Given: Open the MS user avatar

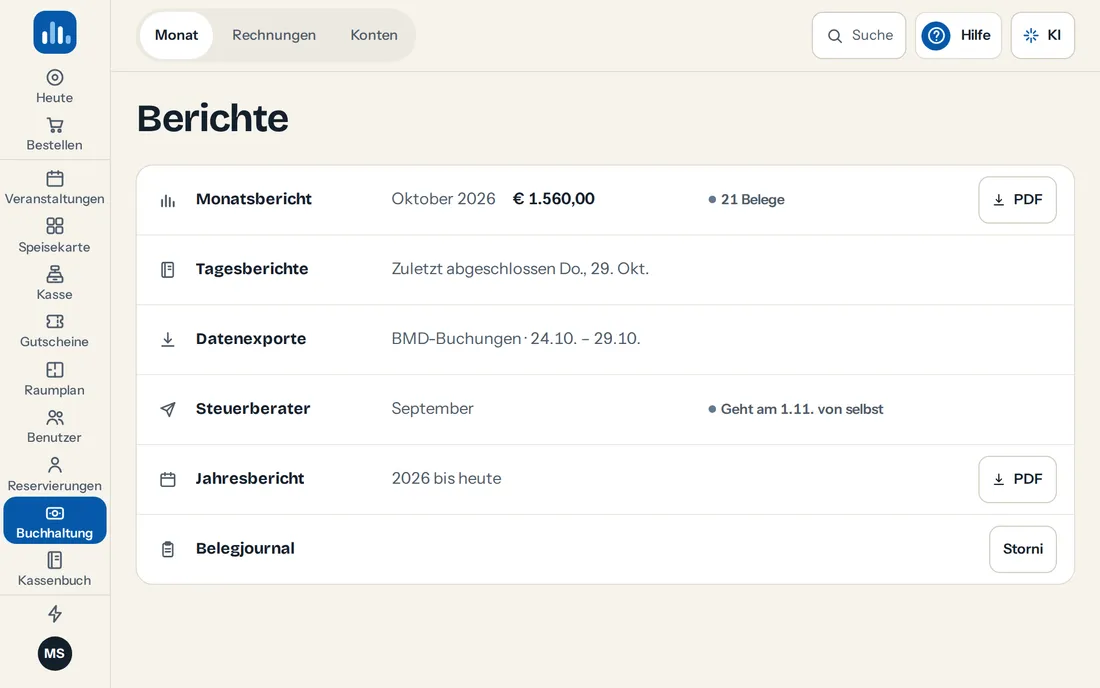Looking at the screenshot, I should click(55, 654).
